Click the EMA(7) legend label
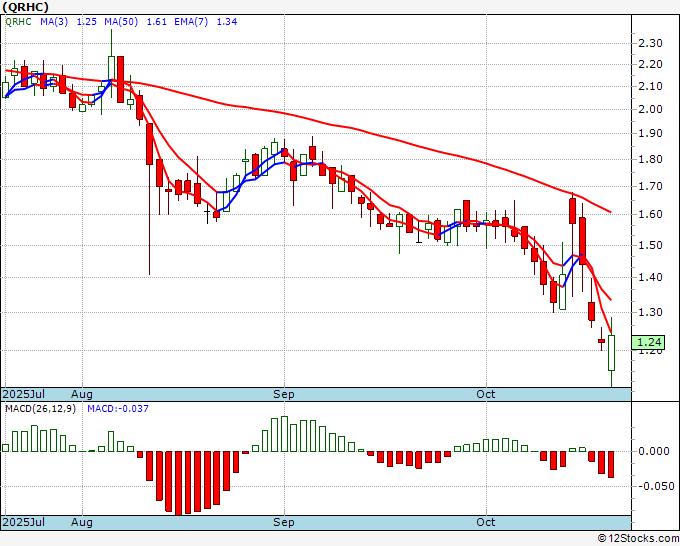 (x=191, y=22)
